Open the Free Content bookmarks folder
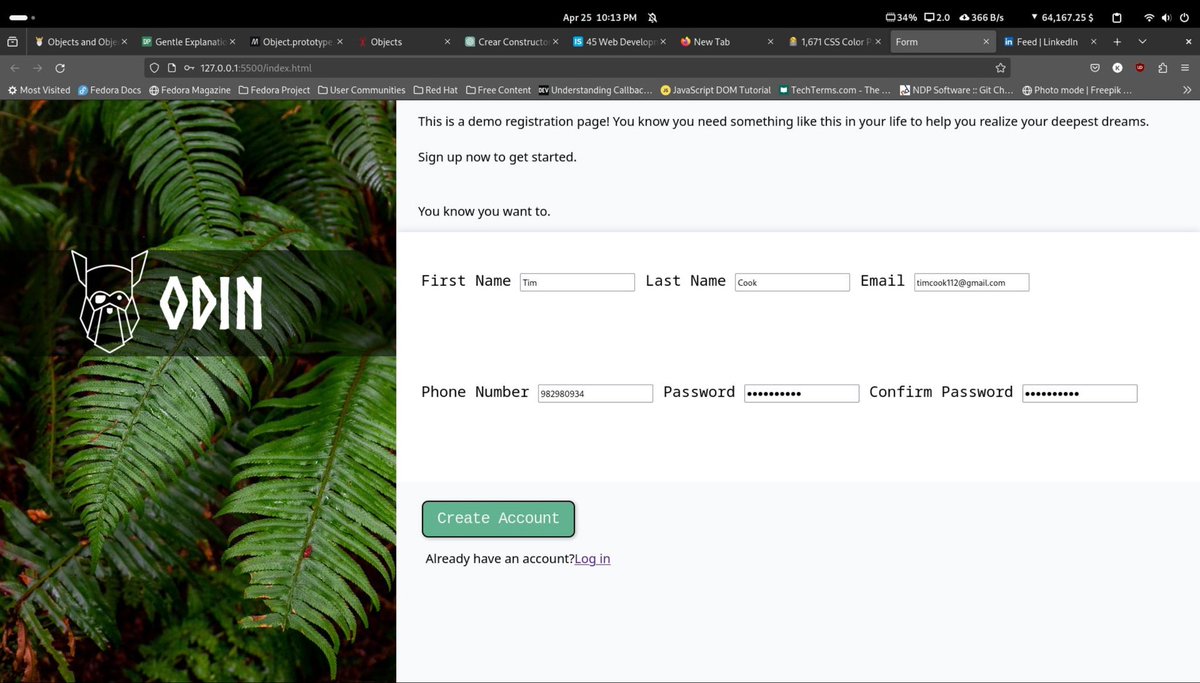The height and width of the screenshot is (683, 1200). tap(498, 90)
